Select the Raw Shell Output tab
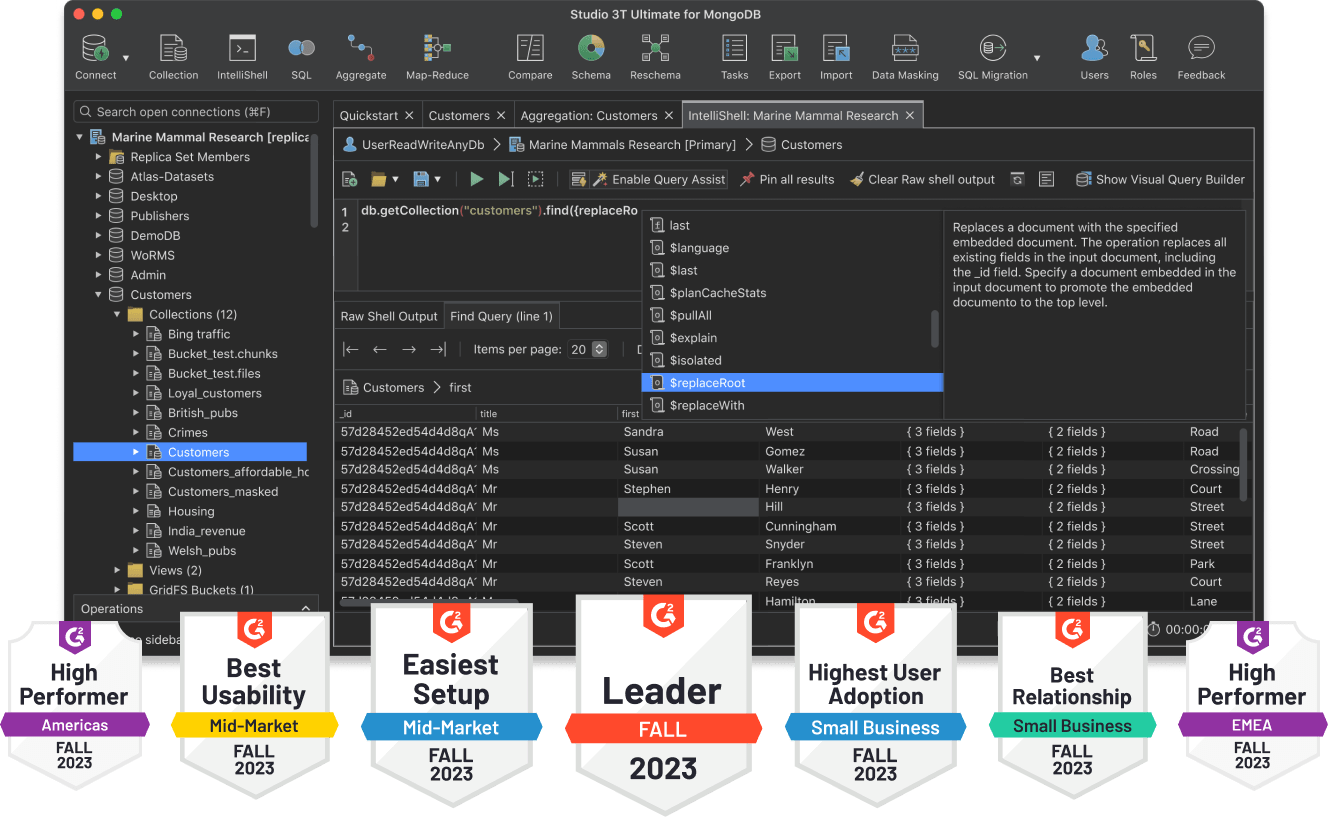Image resolution: width=1328 pixels, height=836 pixels. point(389,316)
